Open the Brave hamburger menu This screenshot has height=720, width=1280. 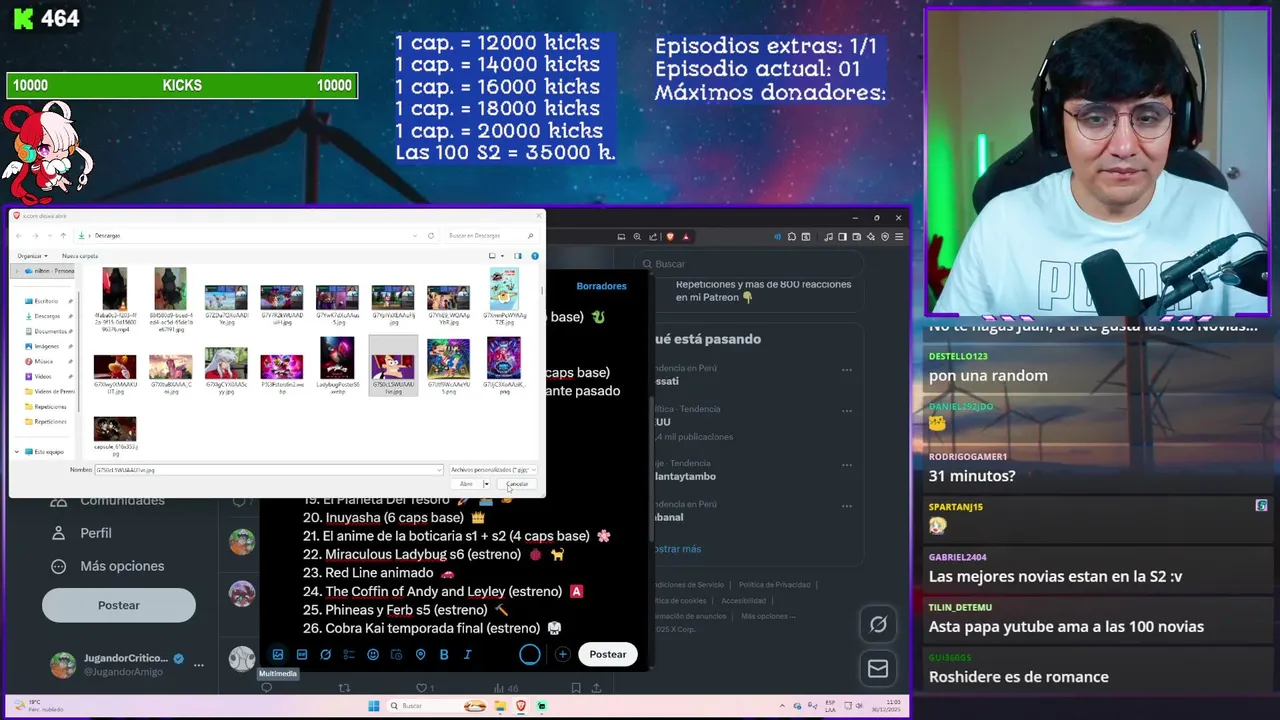click(899, 237)
